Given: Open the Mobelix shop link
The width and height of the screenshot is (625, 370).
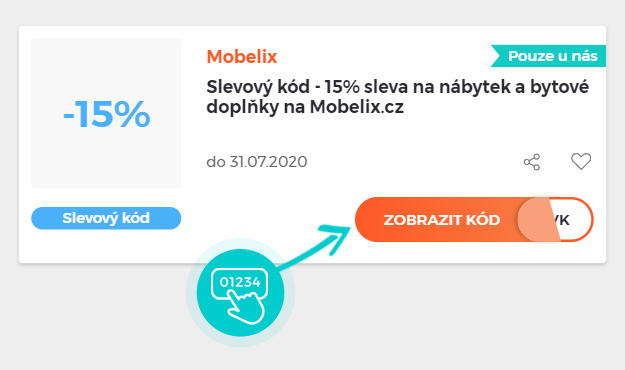Looking at the screenshot, I should [242, 57].
